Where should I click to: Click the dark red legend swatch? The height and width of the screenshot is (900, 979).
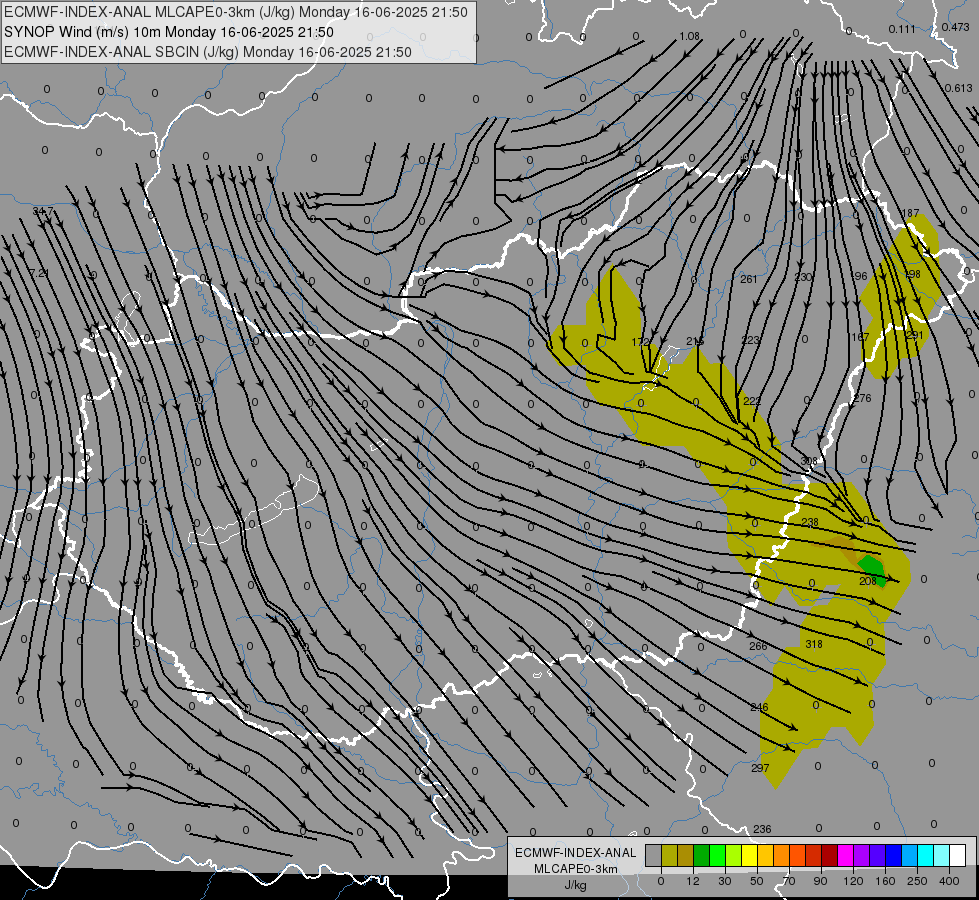(x=829, y=856)
